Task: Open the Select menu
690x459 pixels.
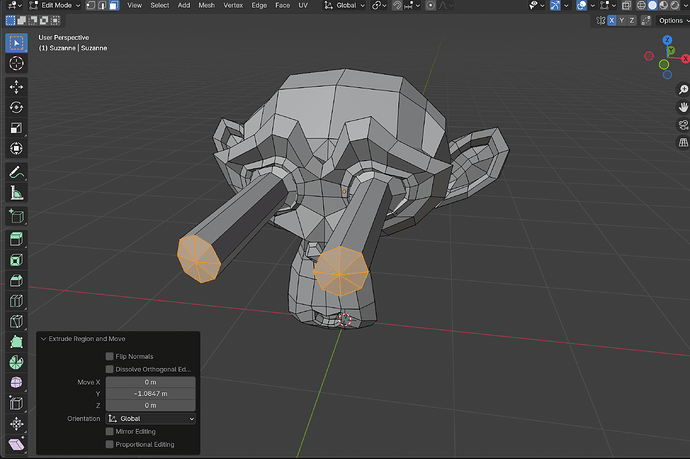Action: (160, 5)
